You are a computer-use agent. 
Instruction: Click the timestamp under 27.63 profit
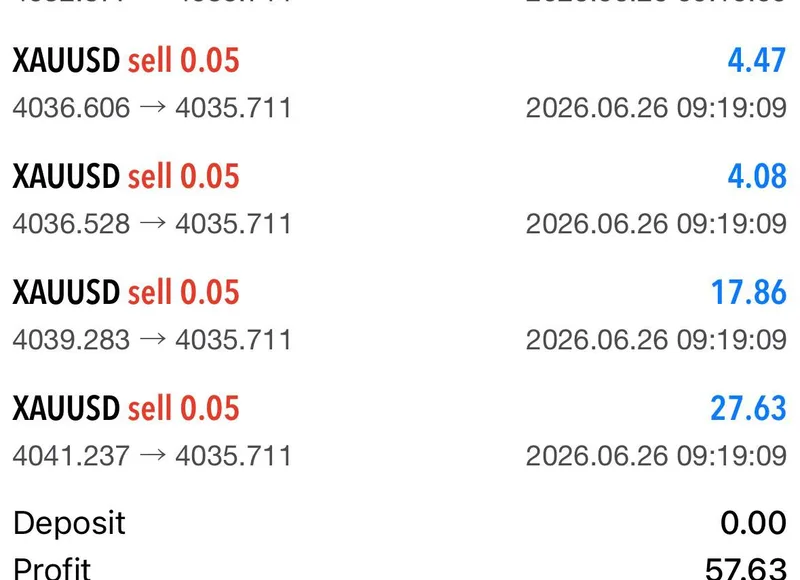(x=656, y=456)
